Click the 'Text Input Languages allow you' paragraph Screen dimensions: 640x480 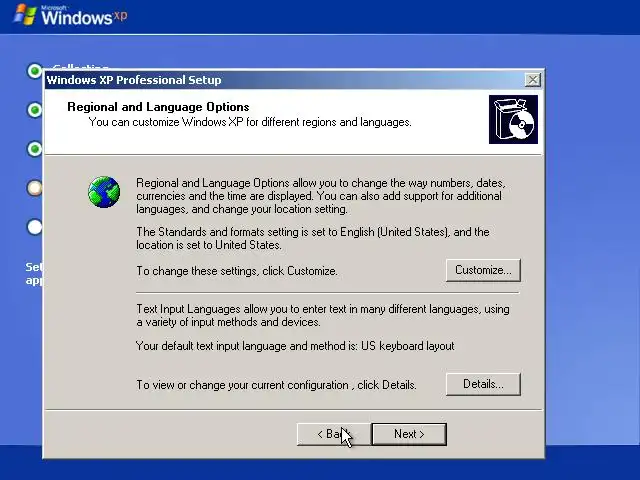323,316
